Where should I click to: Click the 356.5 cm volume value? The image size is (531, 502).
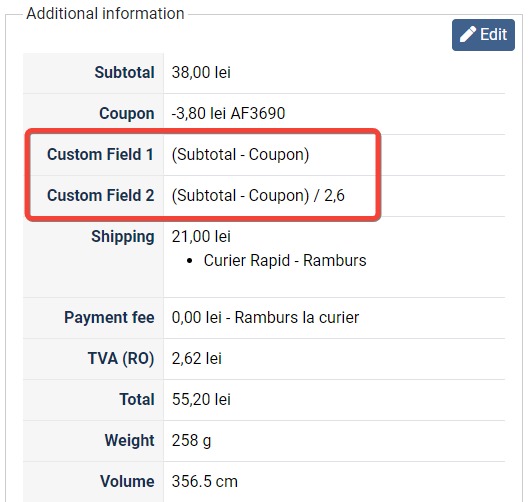(205, 482)
